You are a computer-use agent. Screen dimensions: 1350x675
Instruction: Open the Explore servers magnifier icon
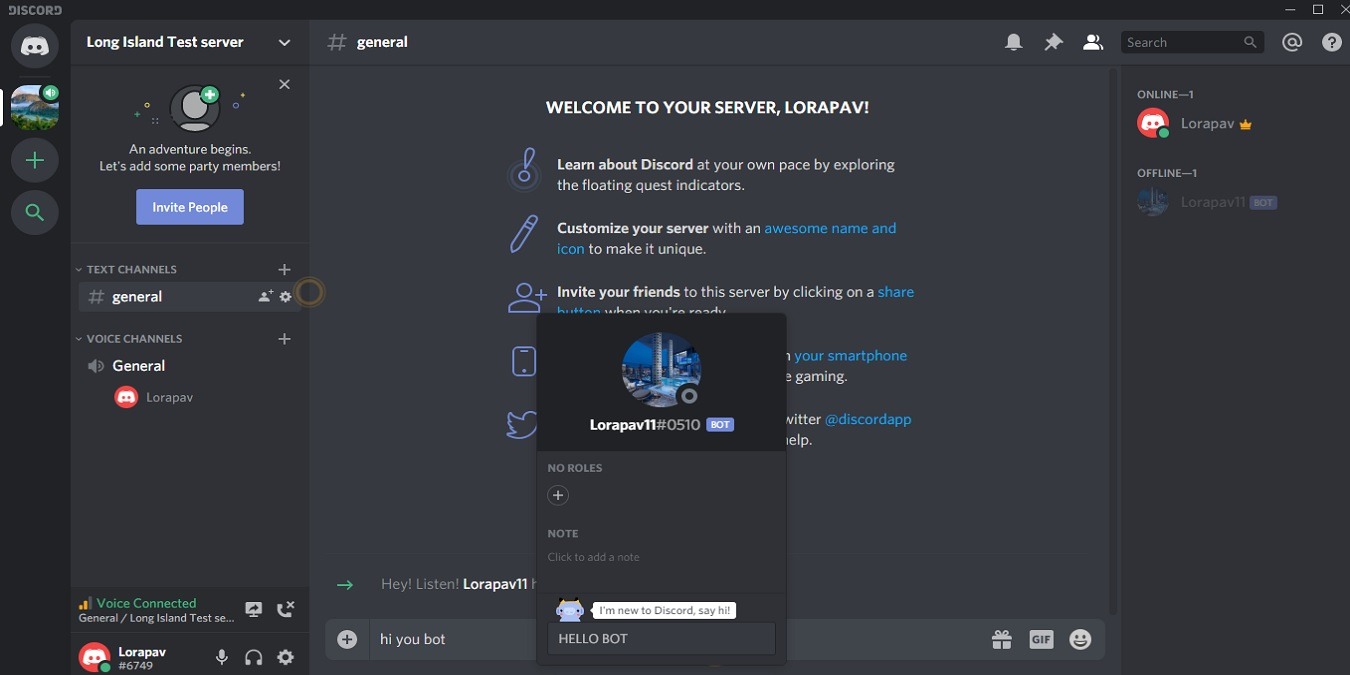(34, 212)
